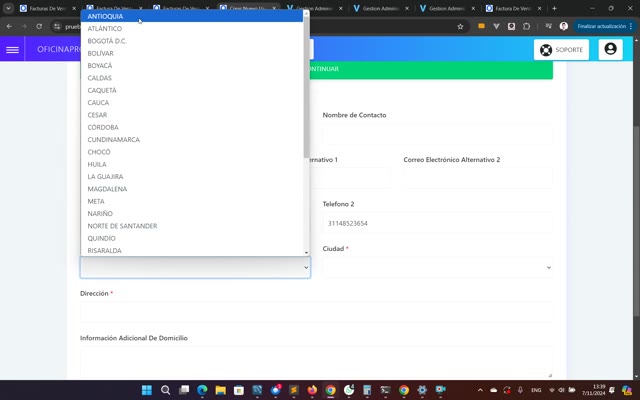Click the dropdown list scroll-down arrow
Screen dimensions: 640x400
[306, 253]
